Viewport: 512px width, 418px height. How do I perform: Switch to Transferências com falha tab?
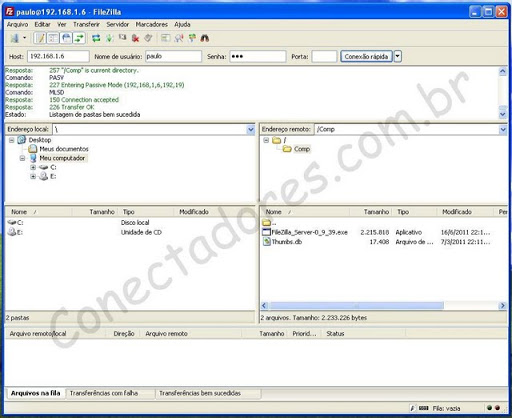(110, 393)
